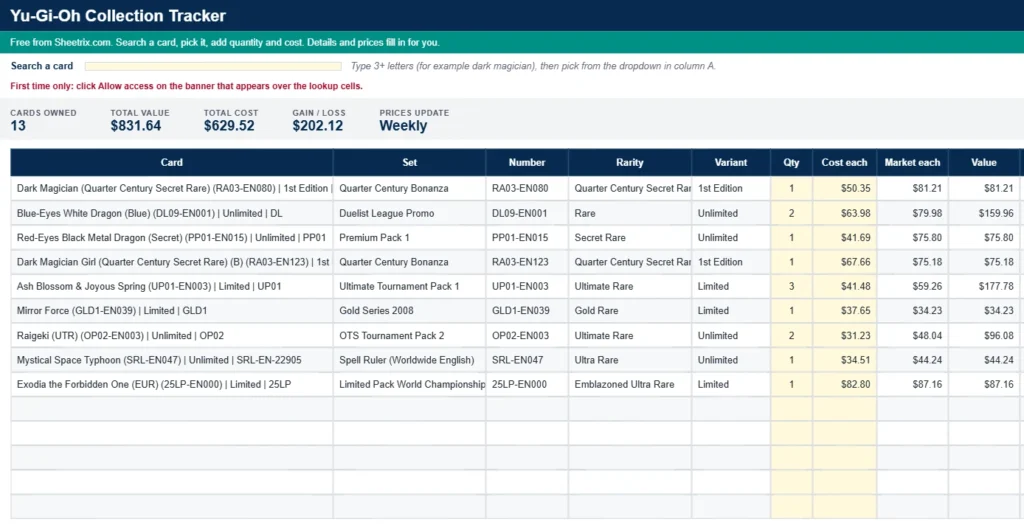Select the 25LP-EN000 number cell

click(x=527, y=384)
